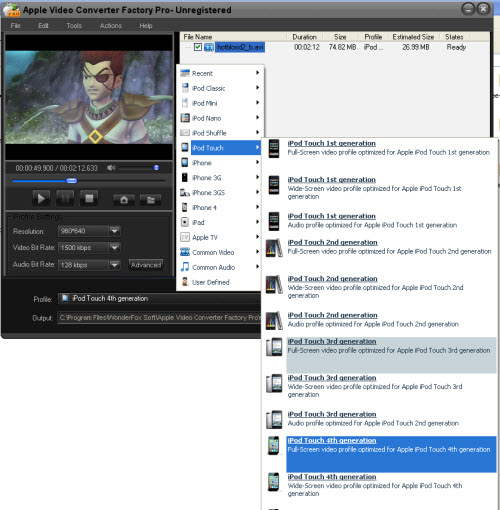The width and height of the screenshot is (500, 510).
Task: Choose iPod Touch 3rd generation Audio profile link
Action: click(332, 414)
